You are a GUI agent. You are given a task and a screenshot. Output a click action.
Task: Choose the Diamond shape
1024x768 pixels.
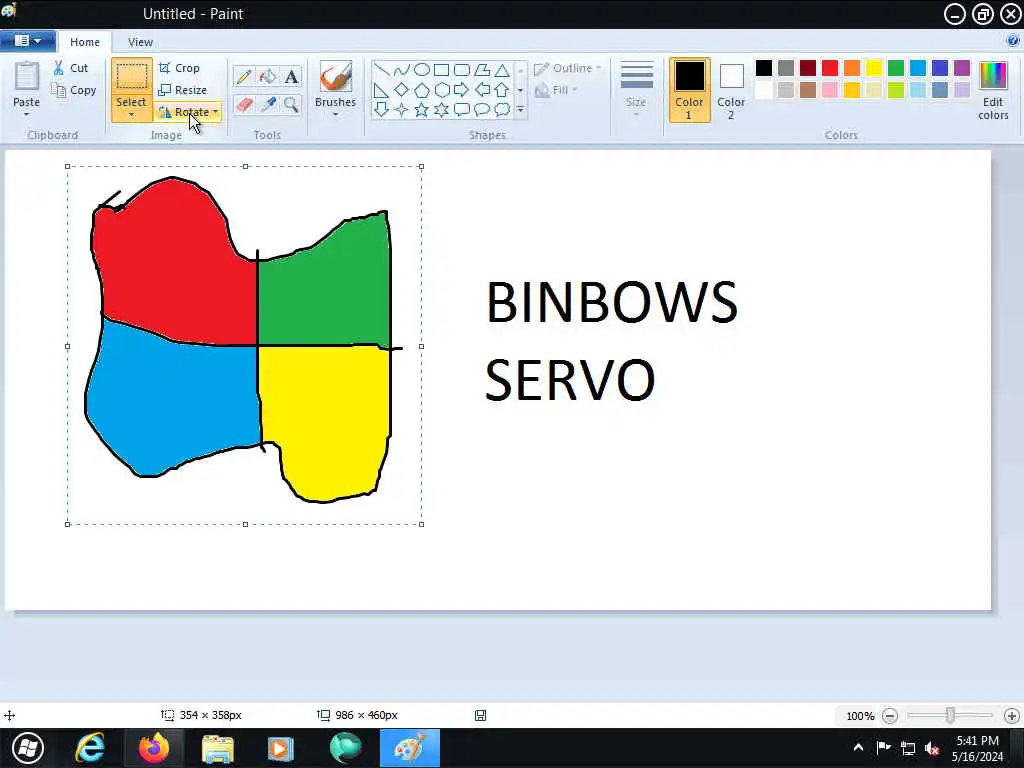coord(402,90)
